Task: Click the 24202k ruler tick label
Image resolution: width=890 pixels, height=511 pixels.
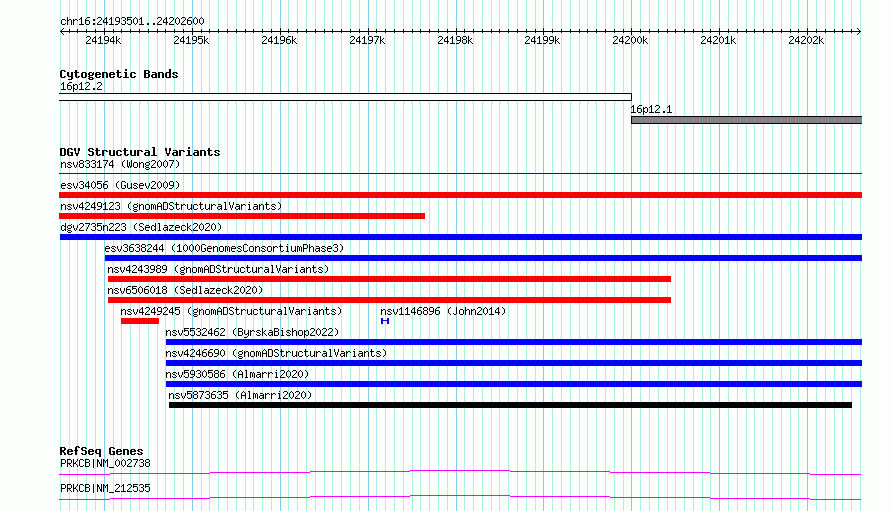Action: click(807, 40)
